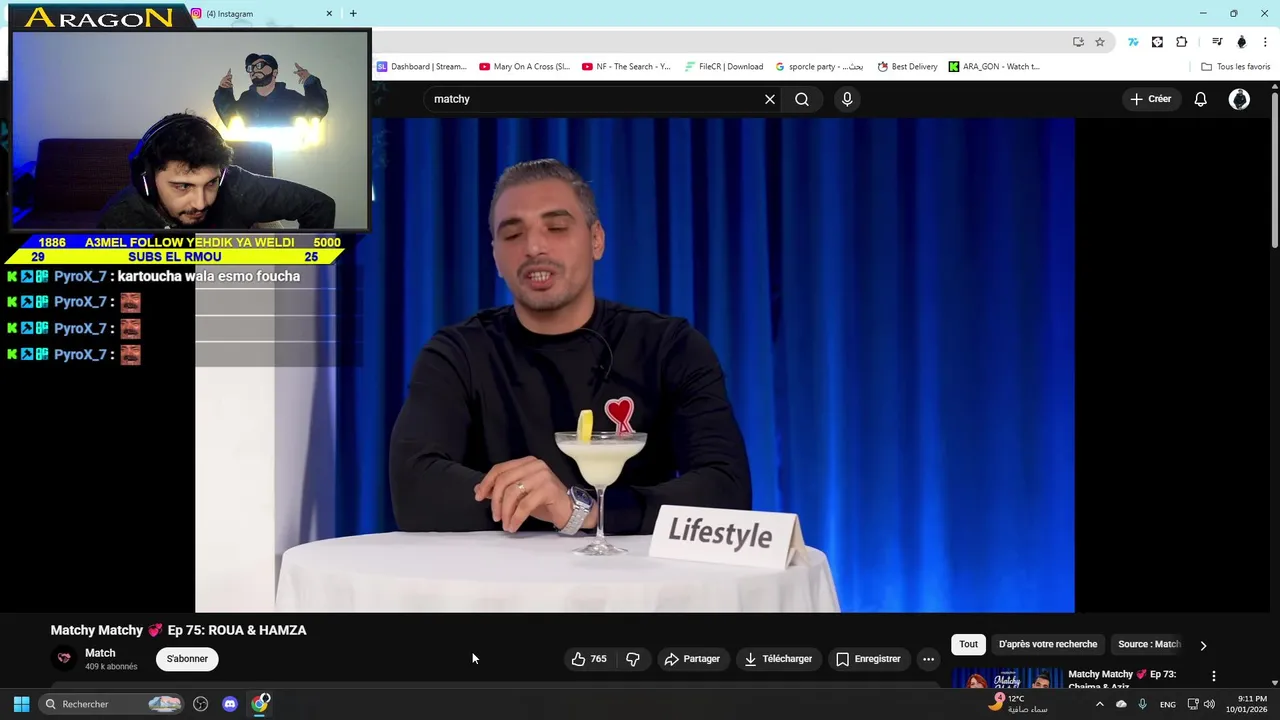Open Windows Start menu

[21, 704]
